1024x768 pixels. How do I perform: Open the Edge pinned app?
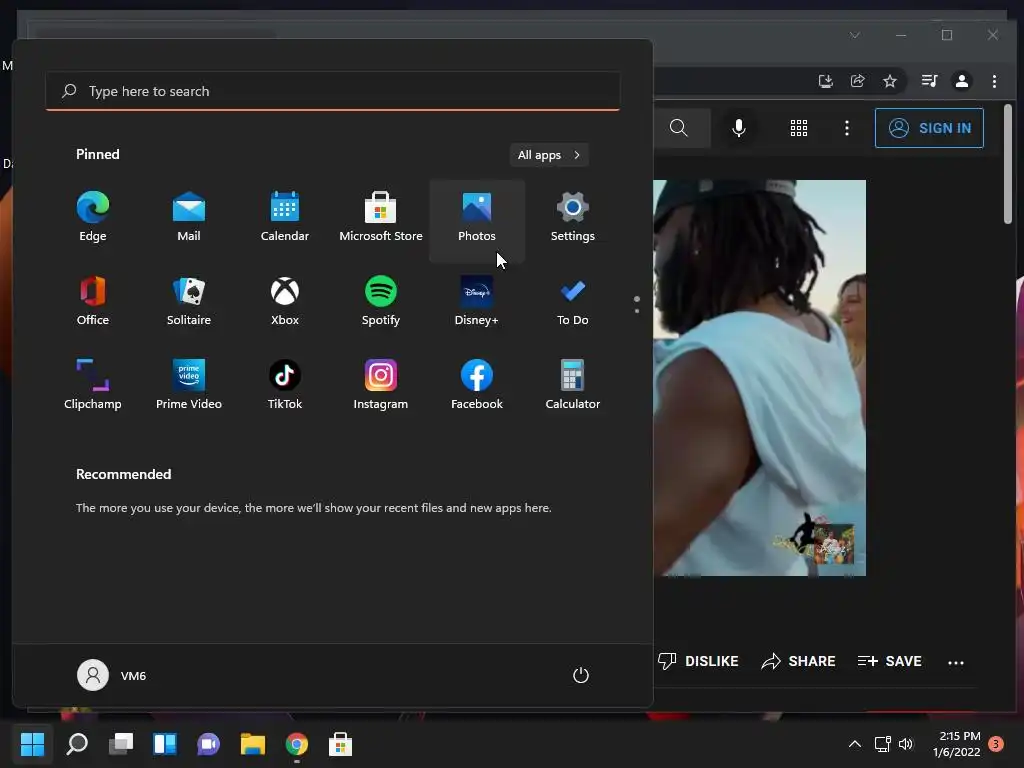[x=93, y=218]
